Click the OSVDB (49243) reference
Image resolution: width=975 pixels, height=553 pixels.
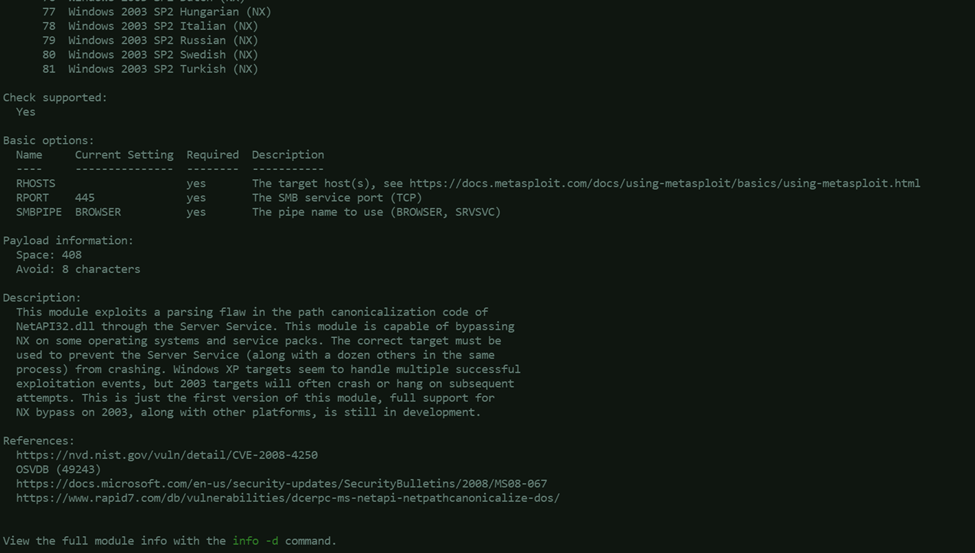58,469
